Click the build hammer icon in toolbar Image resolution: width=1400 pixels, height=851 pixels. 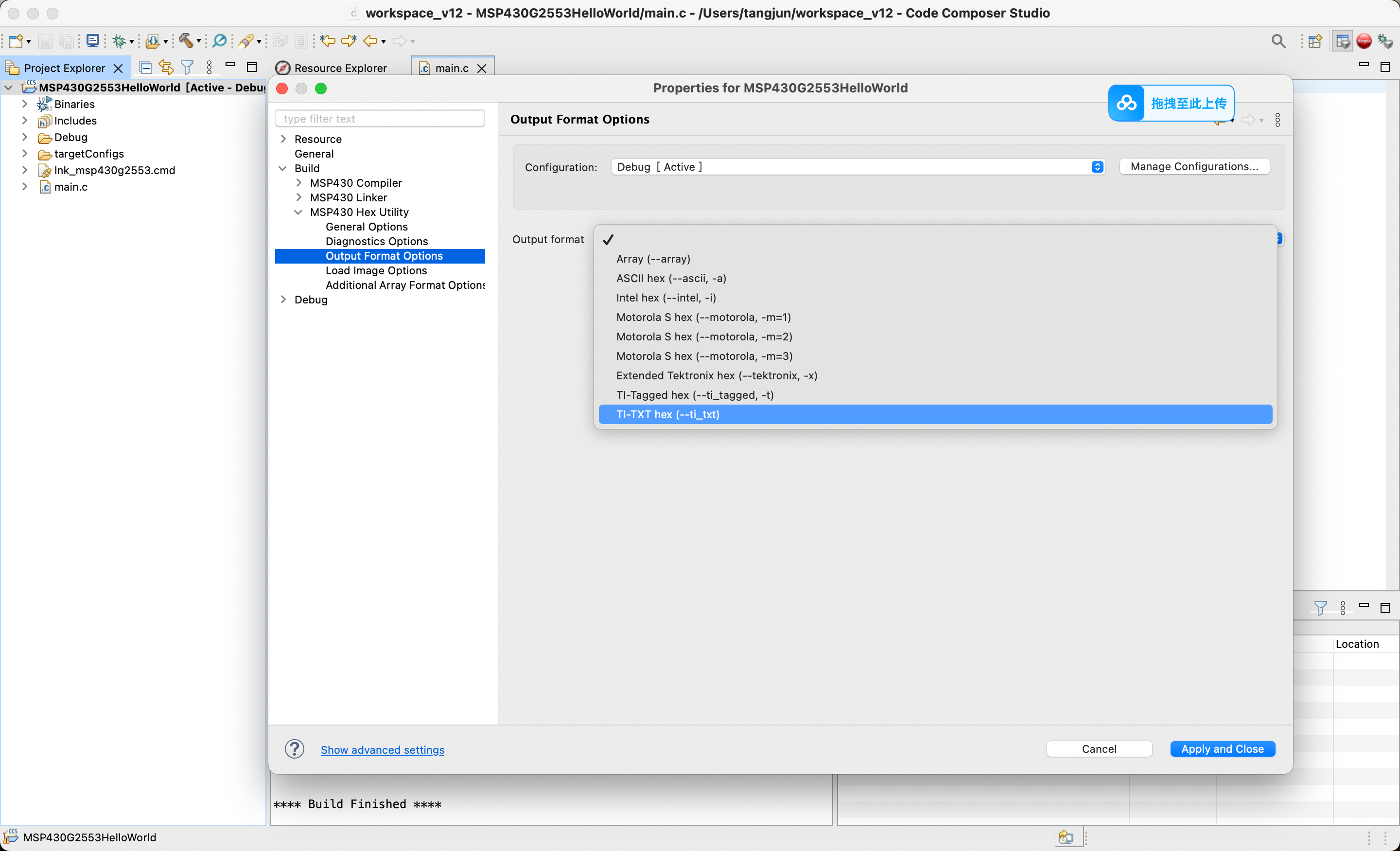pyautogui.click(x=185, y=40)
